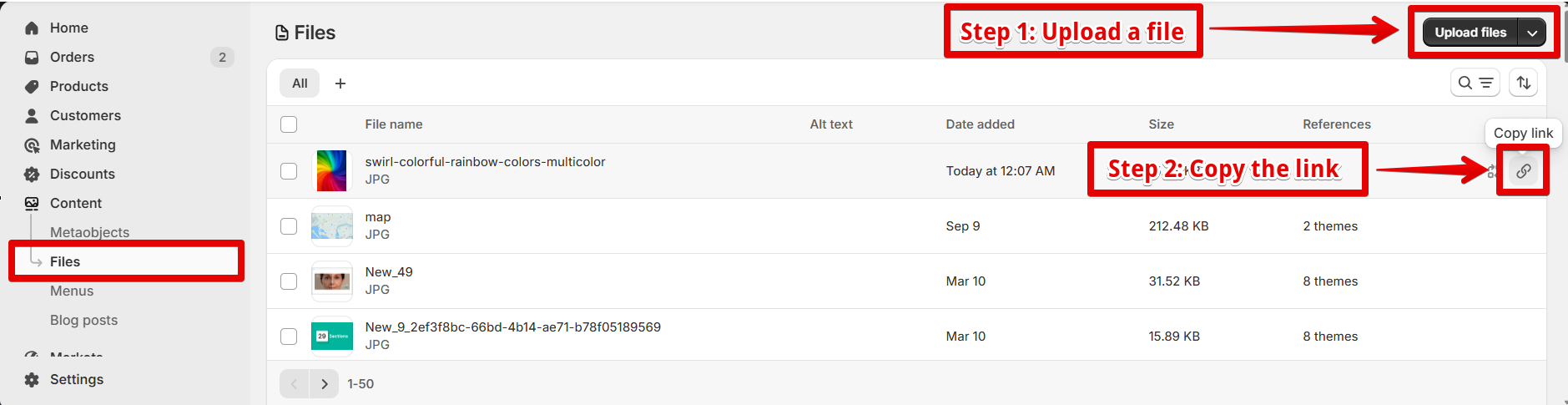
Task: Add a new view with plus
Action: [340, 84]
